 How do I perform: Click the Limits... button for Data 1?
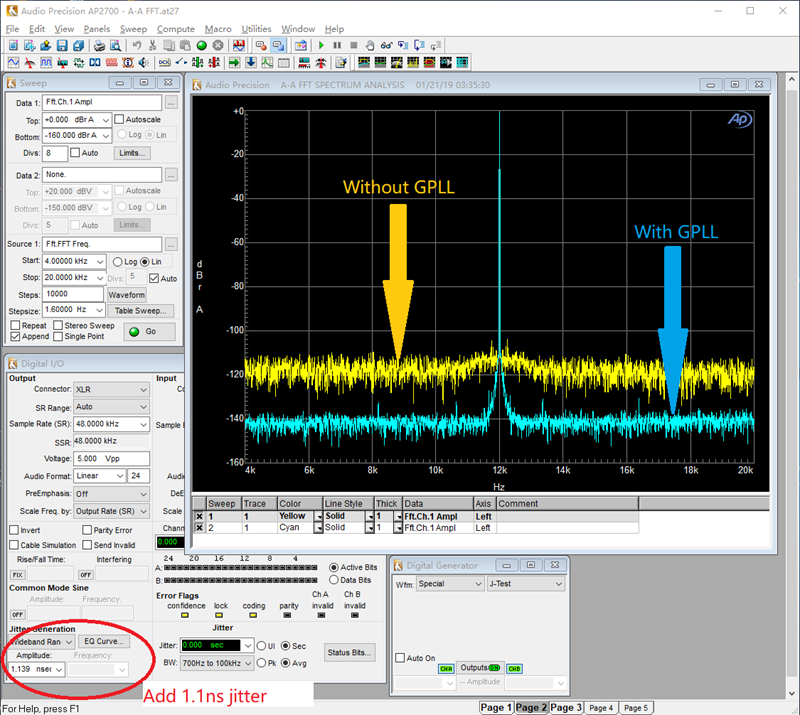[x=132, y=153]
